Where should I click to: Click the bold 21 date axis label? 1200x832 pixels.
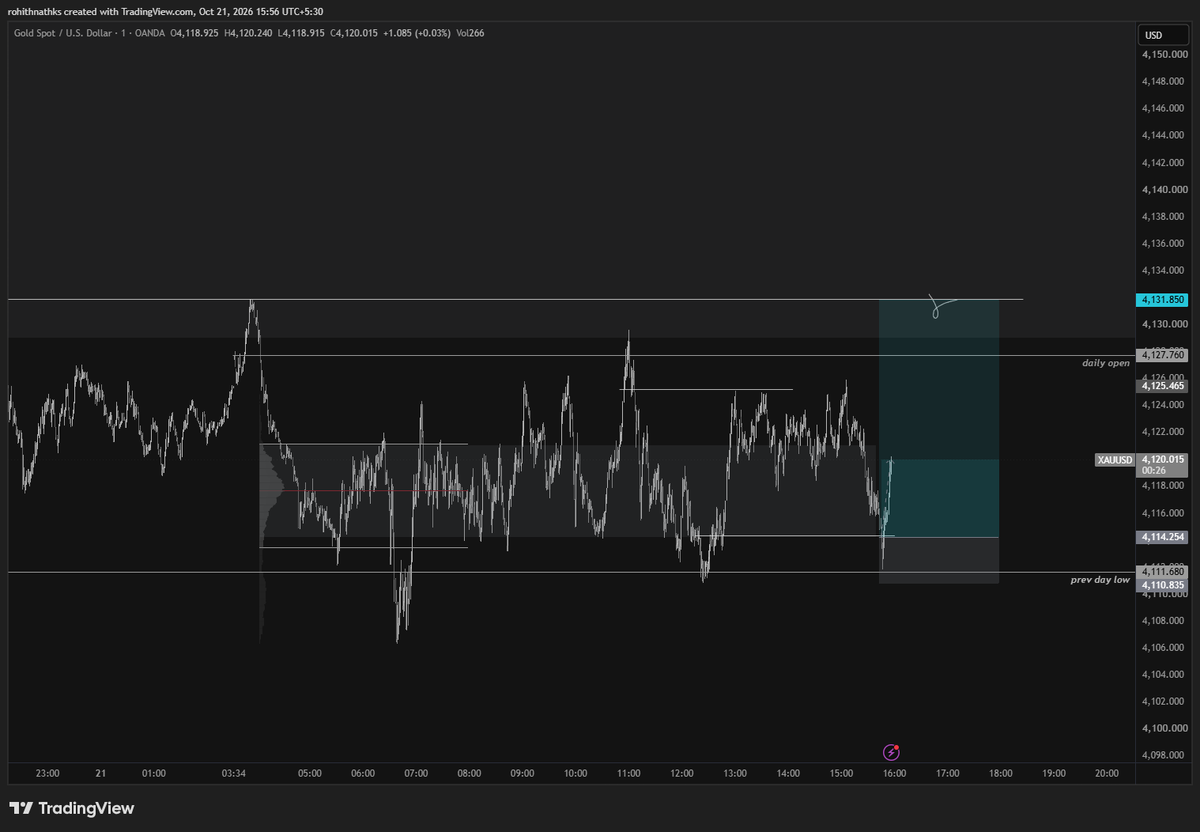[100, 773]
